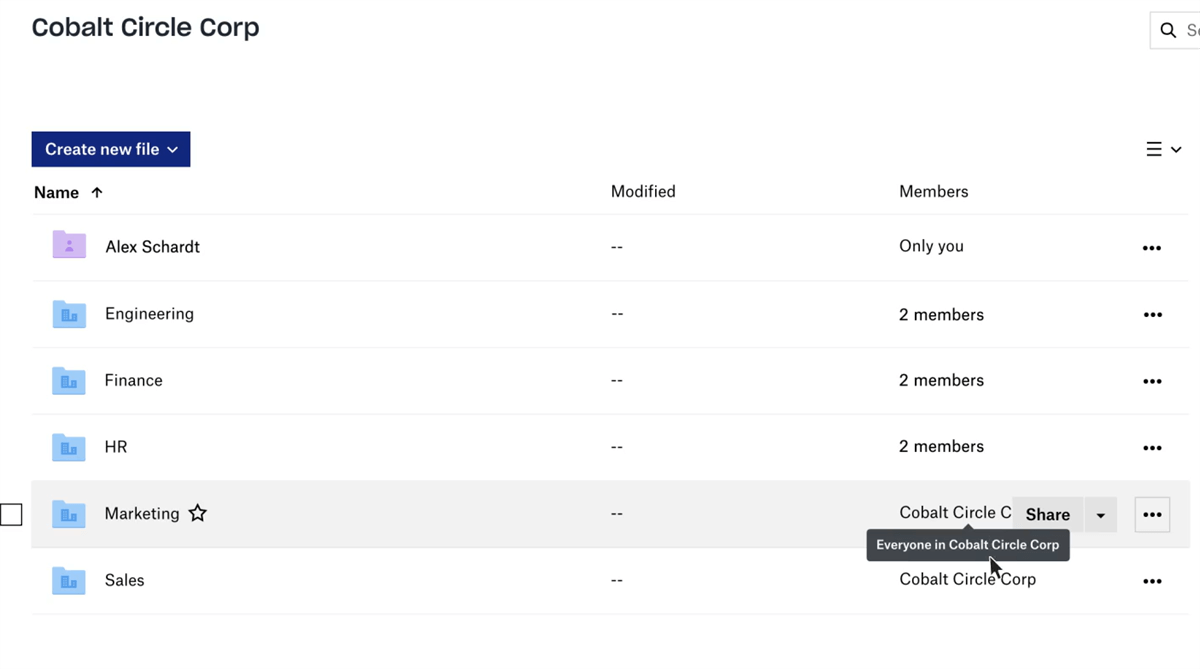Open more options for Engineering folder
1200x669 pixels.
pyautogui.click(x=1152, y=315)
